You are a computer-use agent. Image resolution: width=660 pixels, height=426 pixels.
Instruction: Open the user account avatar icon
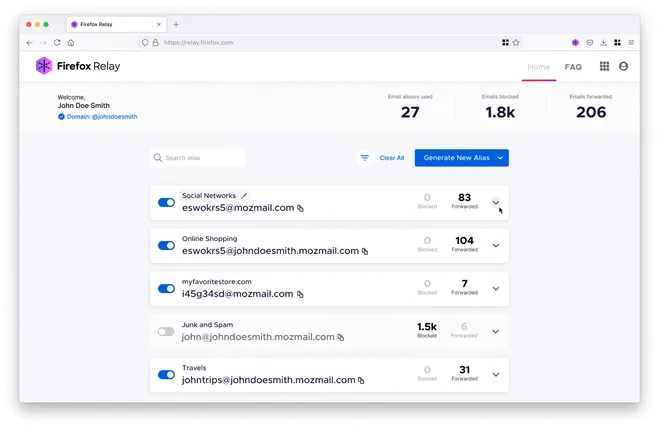623,66
